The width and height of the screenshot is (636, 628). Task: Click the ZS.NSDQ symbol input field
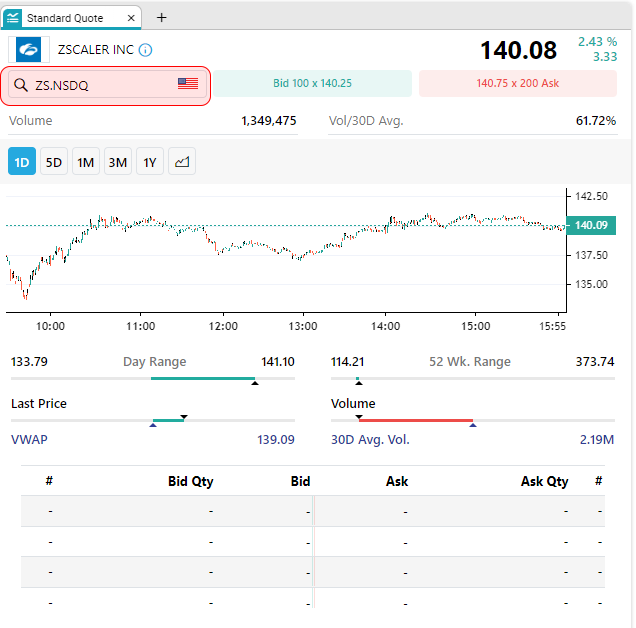100,85
